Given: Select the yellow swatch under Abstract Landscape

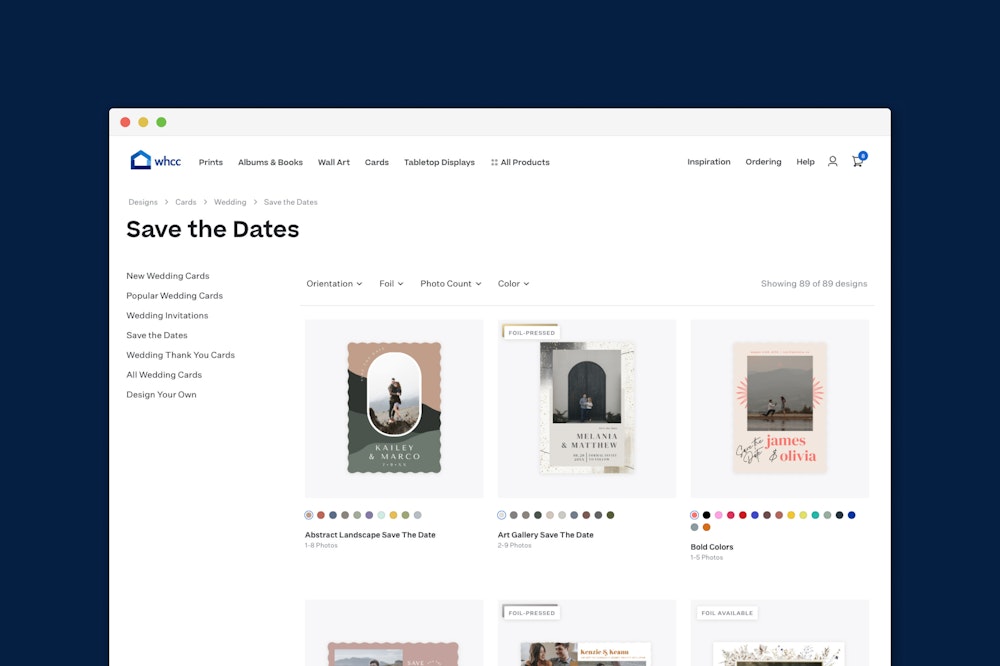Looking at the screenshot, I should [x=393, y=515].
